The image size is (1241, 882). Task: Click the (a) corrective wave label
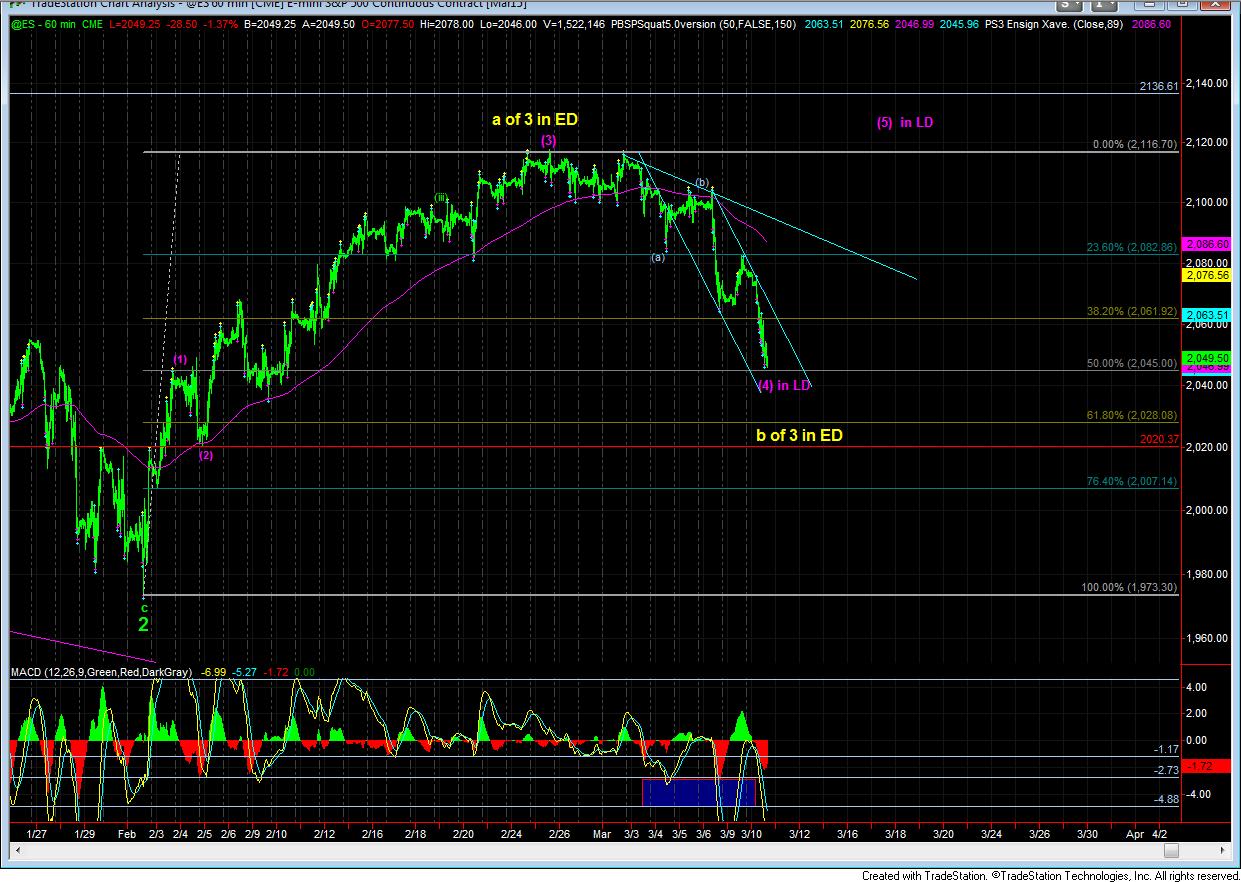[658, 257]
